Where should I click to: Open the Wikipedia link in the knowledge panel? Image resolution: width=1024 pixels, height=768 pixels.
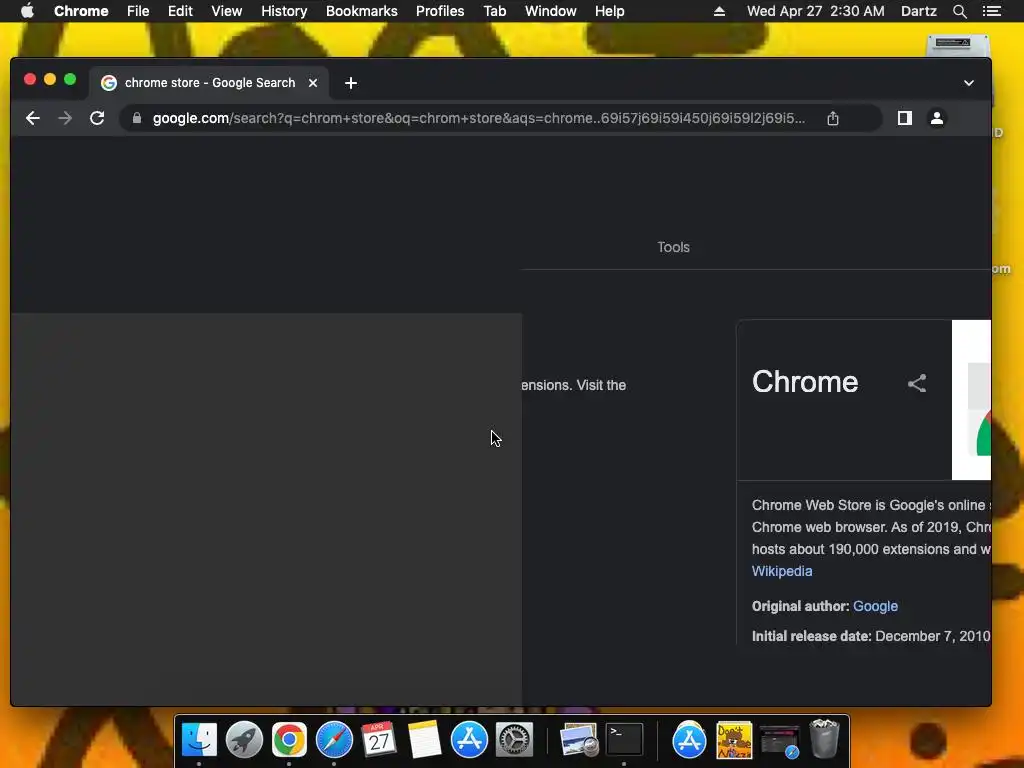(x=782, y=571)
